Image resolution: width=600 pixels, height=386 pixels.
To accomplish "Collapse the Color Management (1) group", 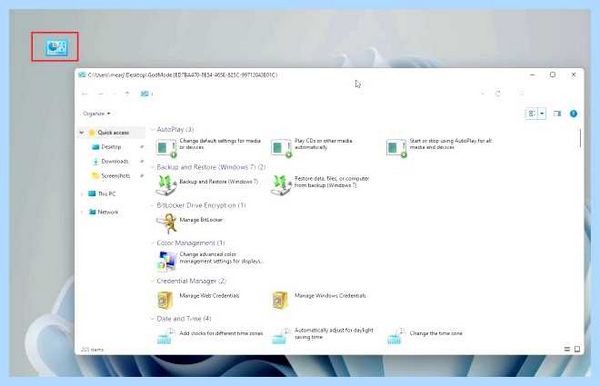I will (x=153, y=243).
